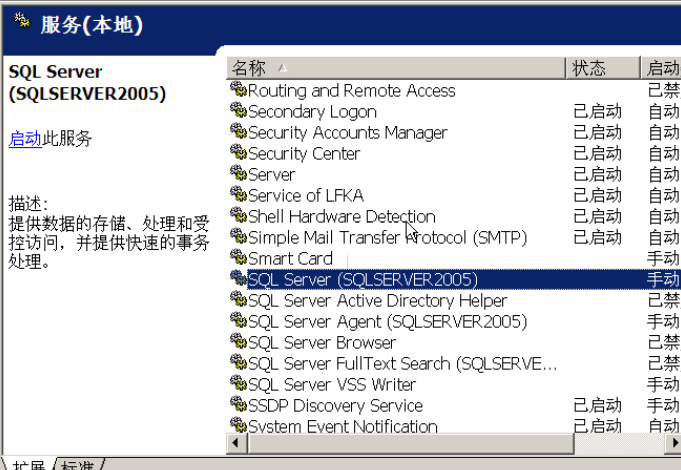681x470 pixels.
Task: Click gear icon beside SQL Server Agent
Action: [x=238, y=321]
